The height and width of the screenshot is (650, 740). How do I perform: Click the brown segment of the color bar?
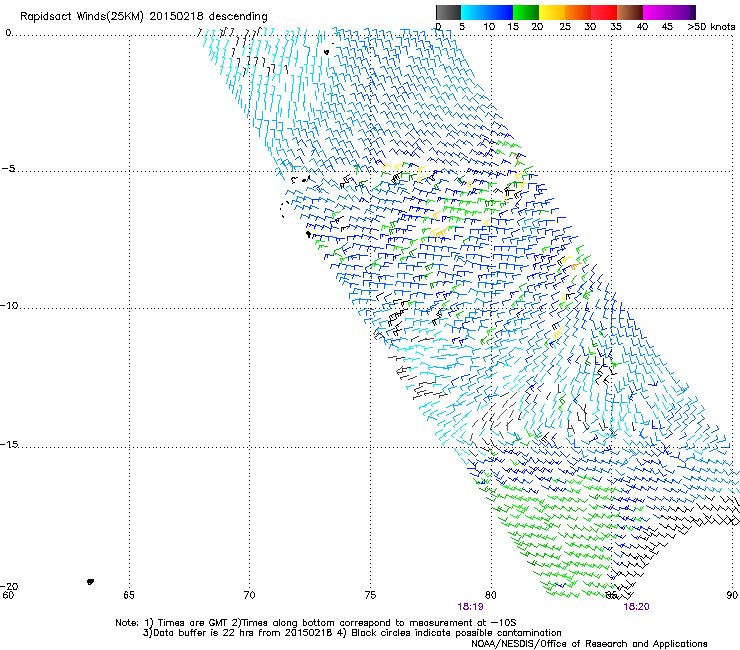[630, 12]
